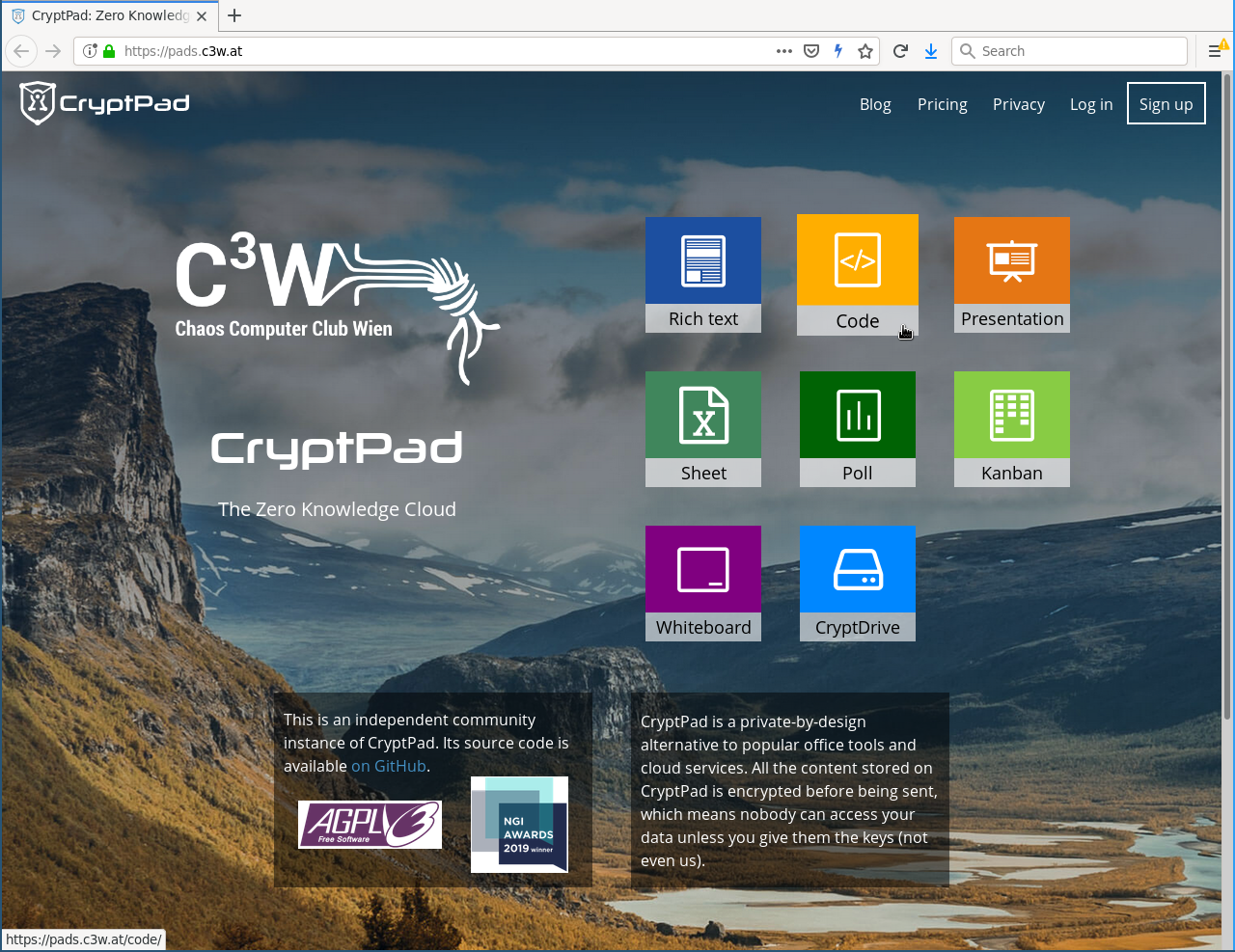The image size is (1235, 952).
Task: Click the page vertical scrollbar
Action: tap(1227, 395)
